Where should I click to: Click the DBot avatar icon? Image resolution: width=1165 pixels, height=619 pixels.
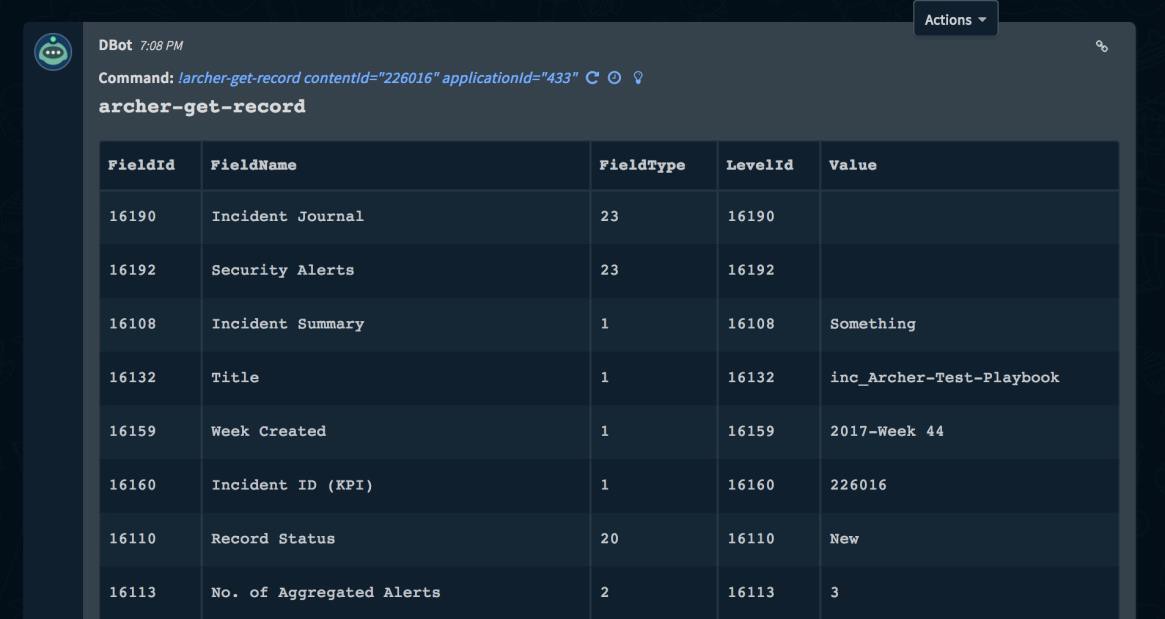pyautogui.click(x=53, y=52)
